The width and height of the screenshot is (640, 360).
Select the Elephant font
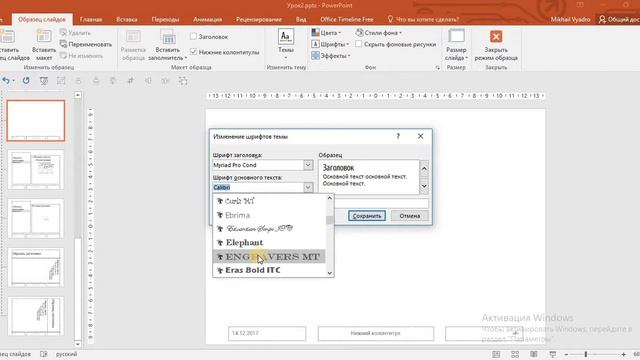(269, 242)
